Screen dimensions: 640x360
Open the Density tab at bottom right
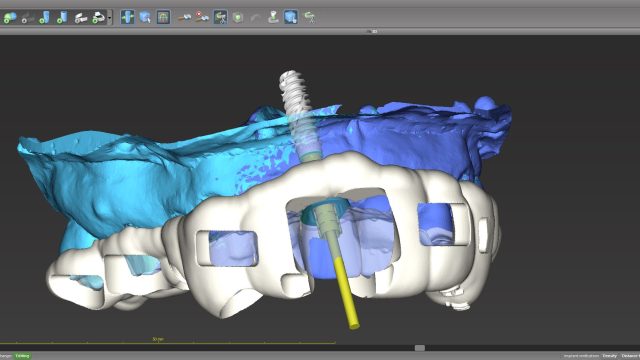click(x=609, y=356)
